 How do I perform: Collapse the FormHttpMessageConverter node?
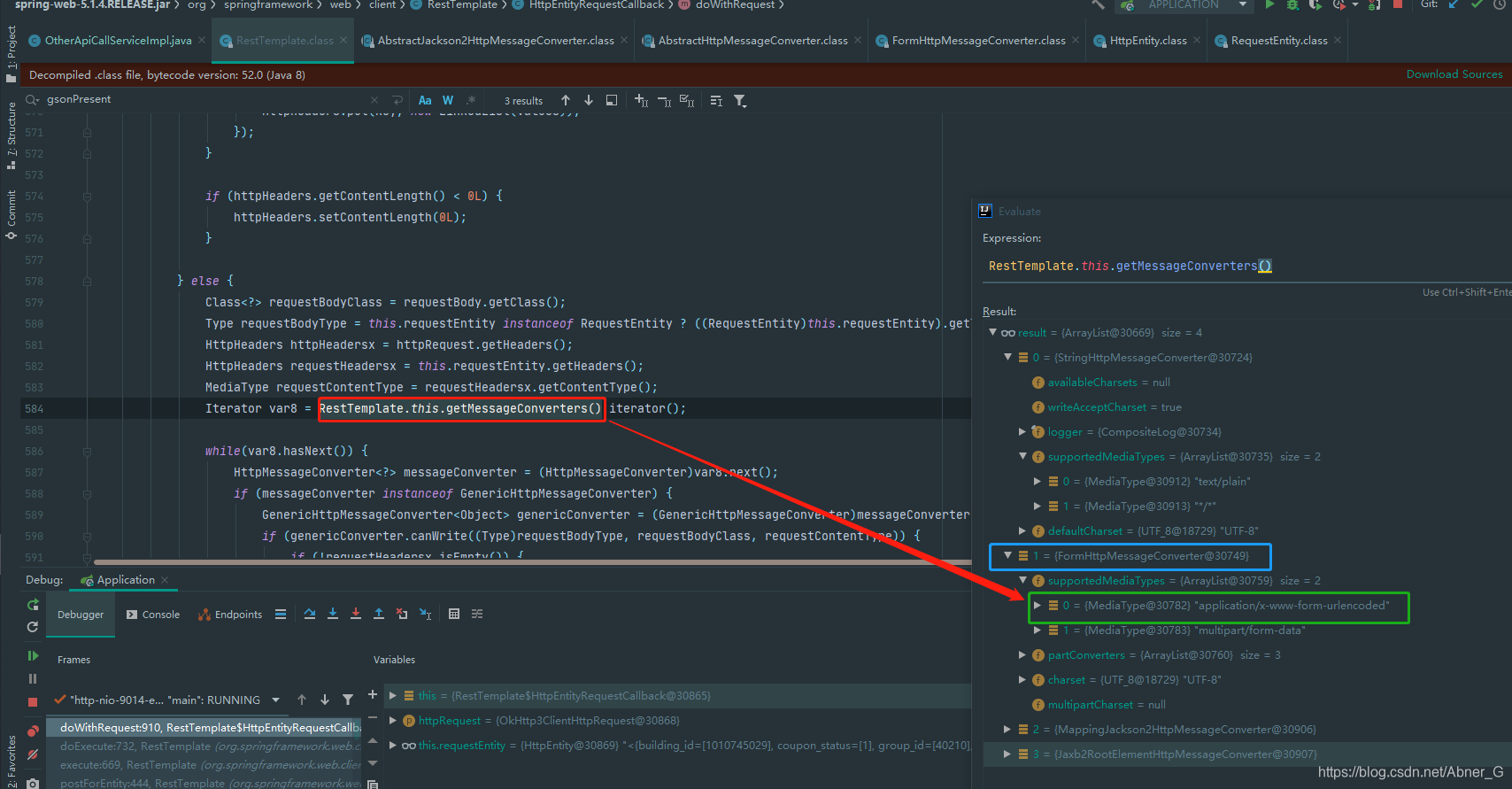(x=1007, y=555)
